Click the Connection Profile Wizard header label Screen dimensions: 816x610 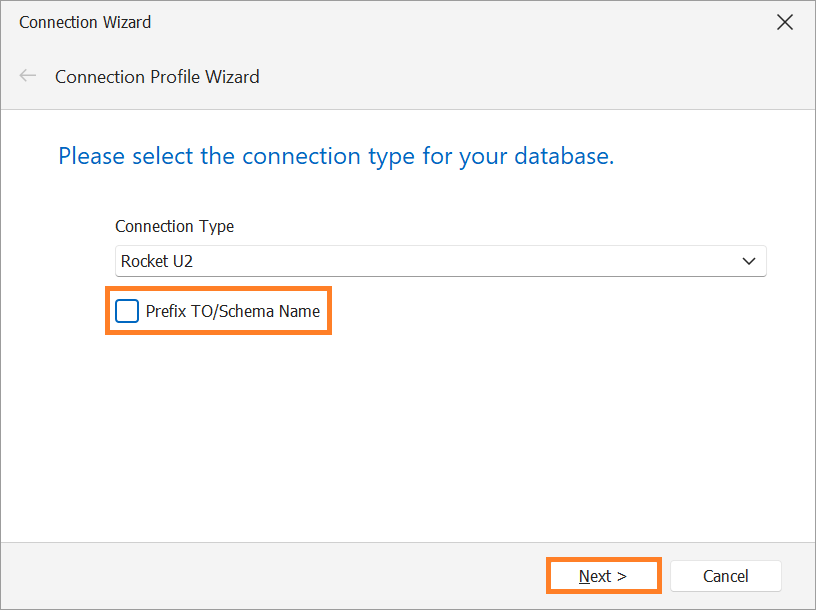(x=157, y=76)
